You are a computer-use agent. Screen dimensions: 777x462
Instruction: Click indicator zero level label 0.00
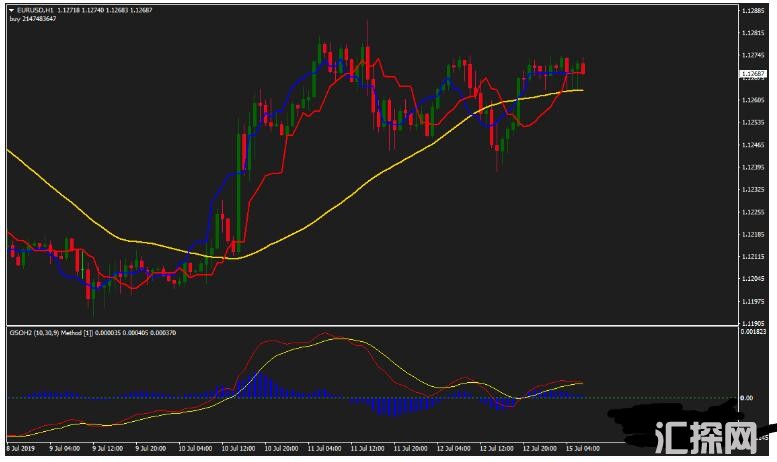[x=747, y=398]
